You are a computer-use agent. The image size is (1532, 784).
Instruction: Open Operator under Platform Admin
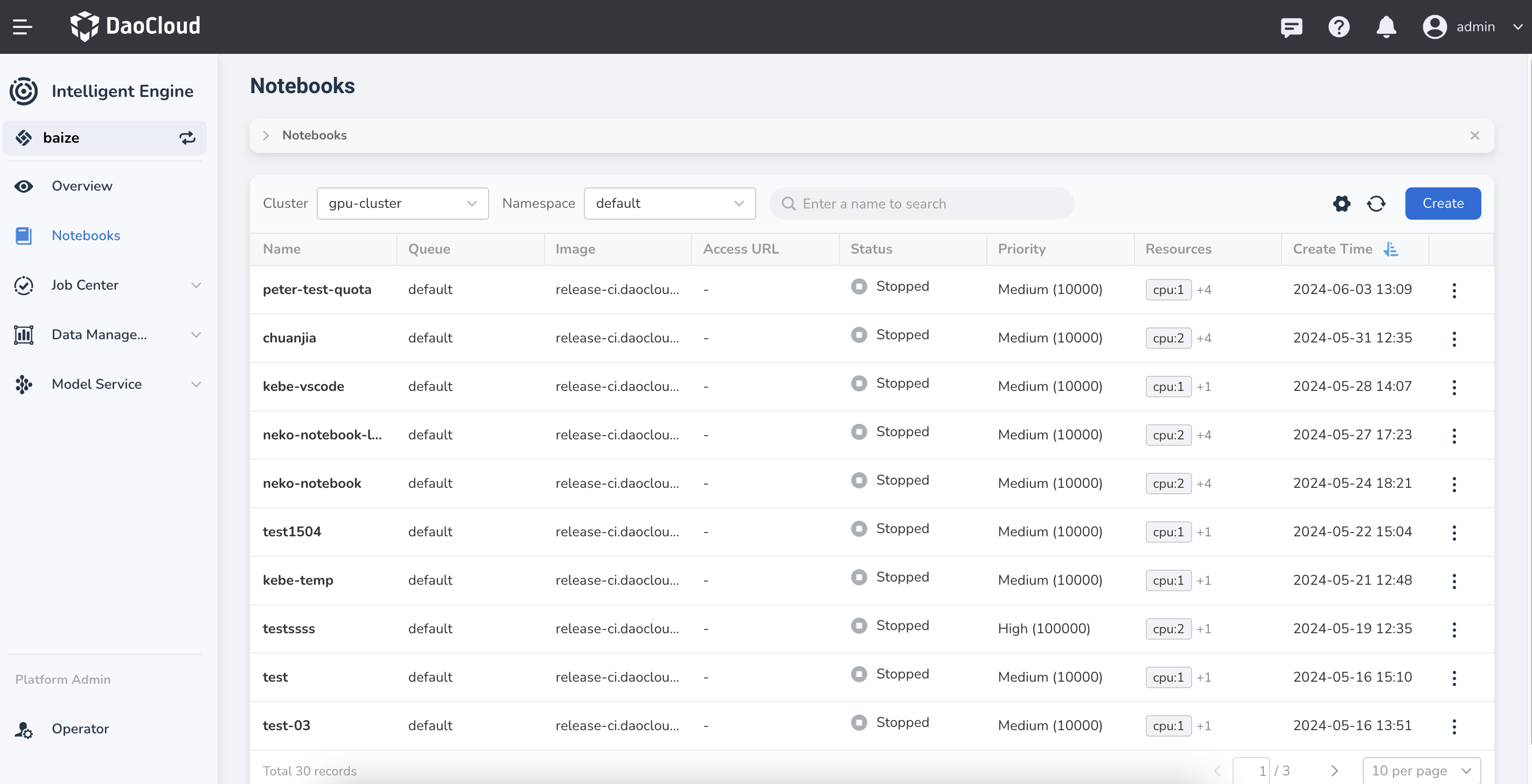click(x=80, y=729)
